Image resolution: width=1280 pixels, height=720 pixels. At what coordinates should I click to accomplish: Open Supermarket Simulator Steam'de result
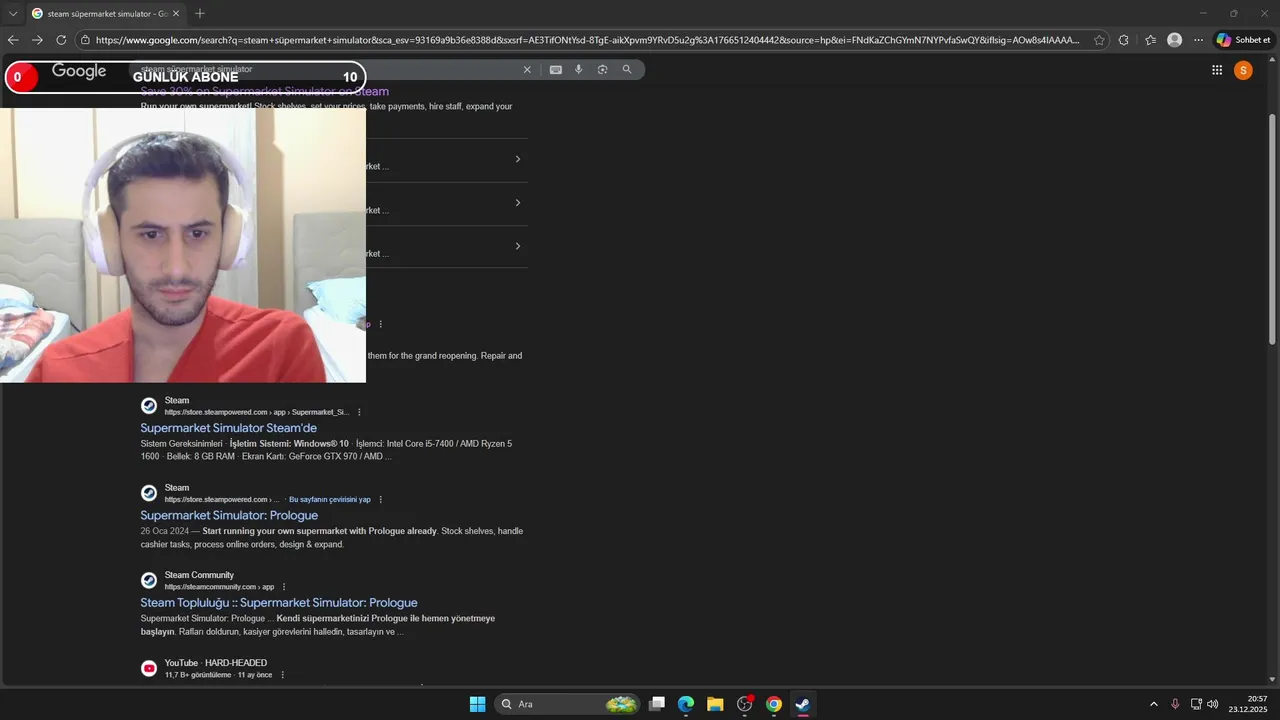(228, 428)
